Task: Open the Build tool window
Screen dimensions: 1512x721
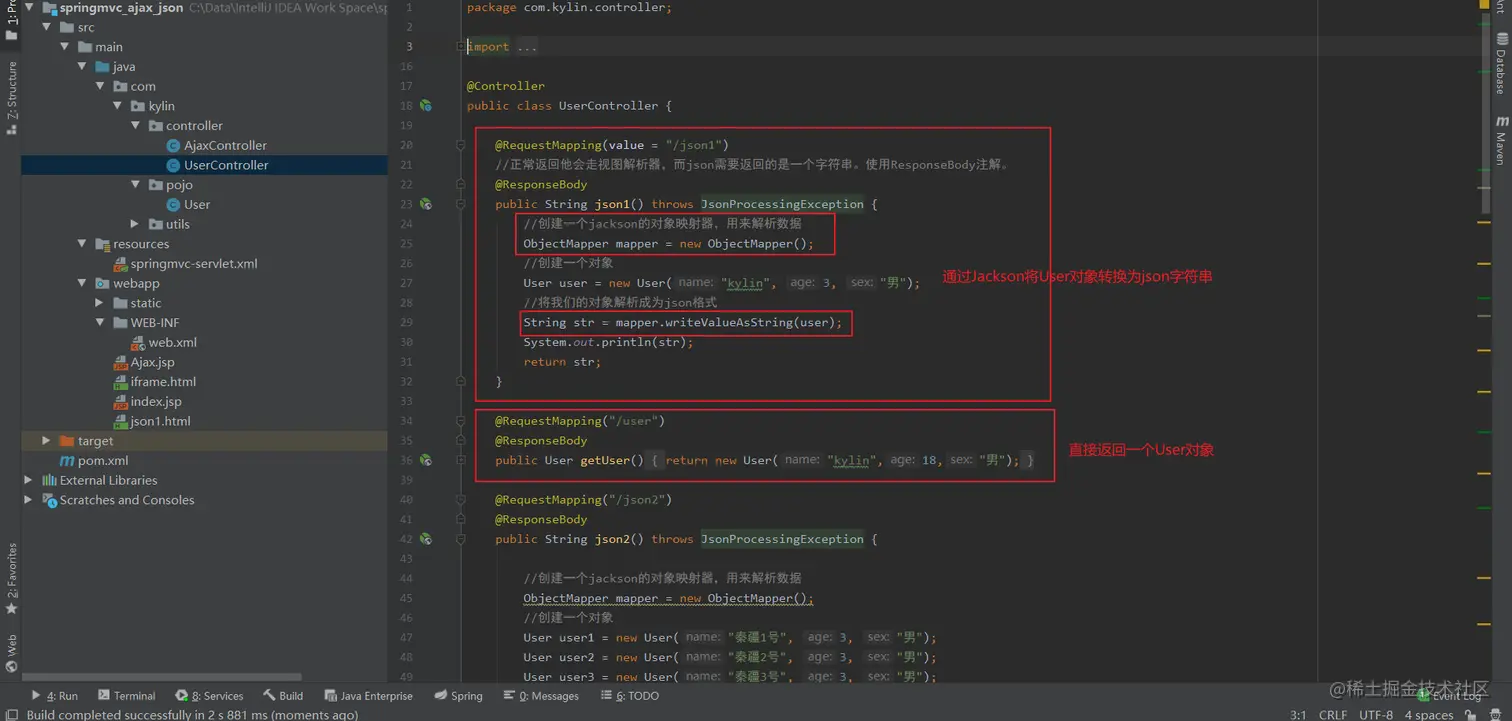Action: [x=283, y=696]
